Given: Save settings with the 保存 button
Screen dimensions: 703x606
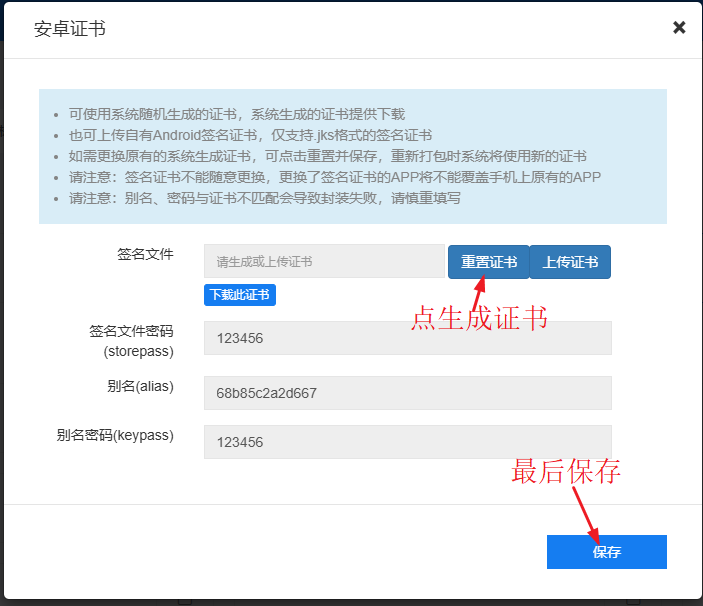Looking at the screenshot, I should [x=606, y=552].
